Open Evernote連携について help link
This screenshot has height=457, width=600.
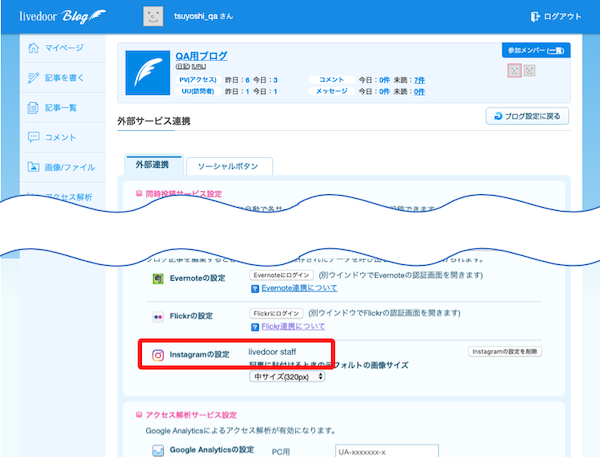tap(299, 288)
